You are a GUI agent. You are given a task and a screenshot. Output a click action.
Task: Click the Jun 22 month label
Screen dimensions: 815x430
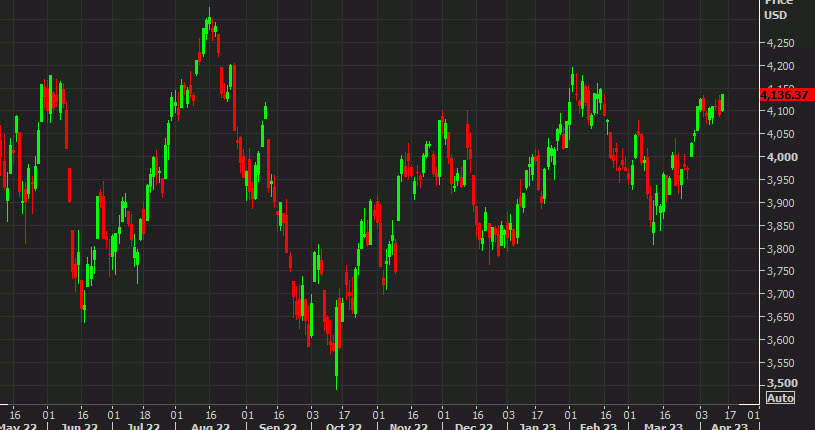coord(80,427)
